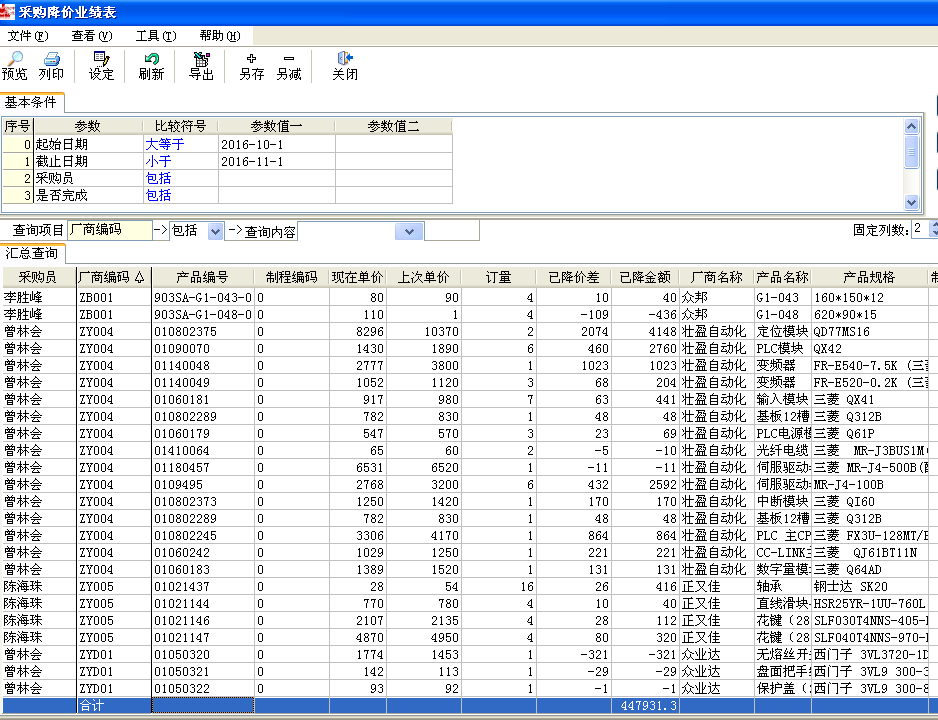Click the 另减 minus toolbar icon
The image size is (938, 720).
(288, 66)
